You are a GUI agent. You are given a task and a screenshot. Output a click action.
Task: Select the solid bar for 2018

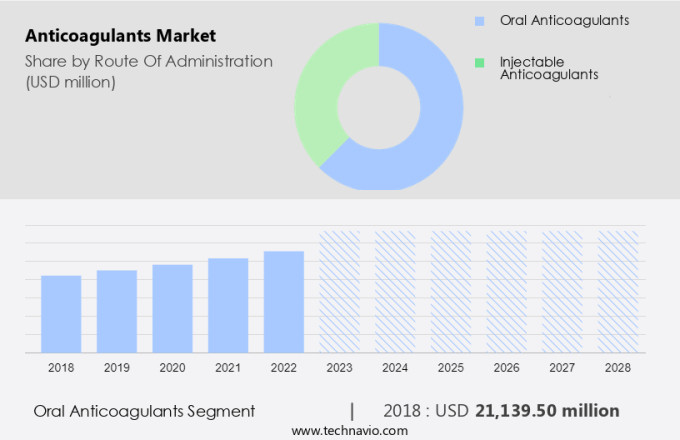(61, 313)
